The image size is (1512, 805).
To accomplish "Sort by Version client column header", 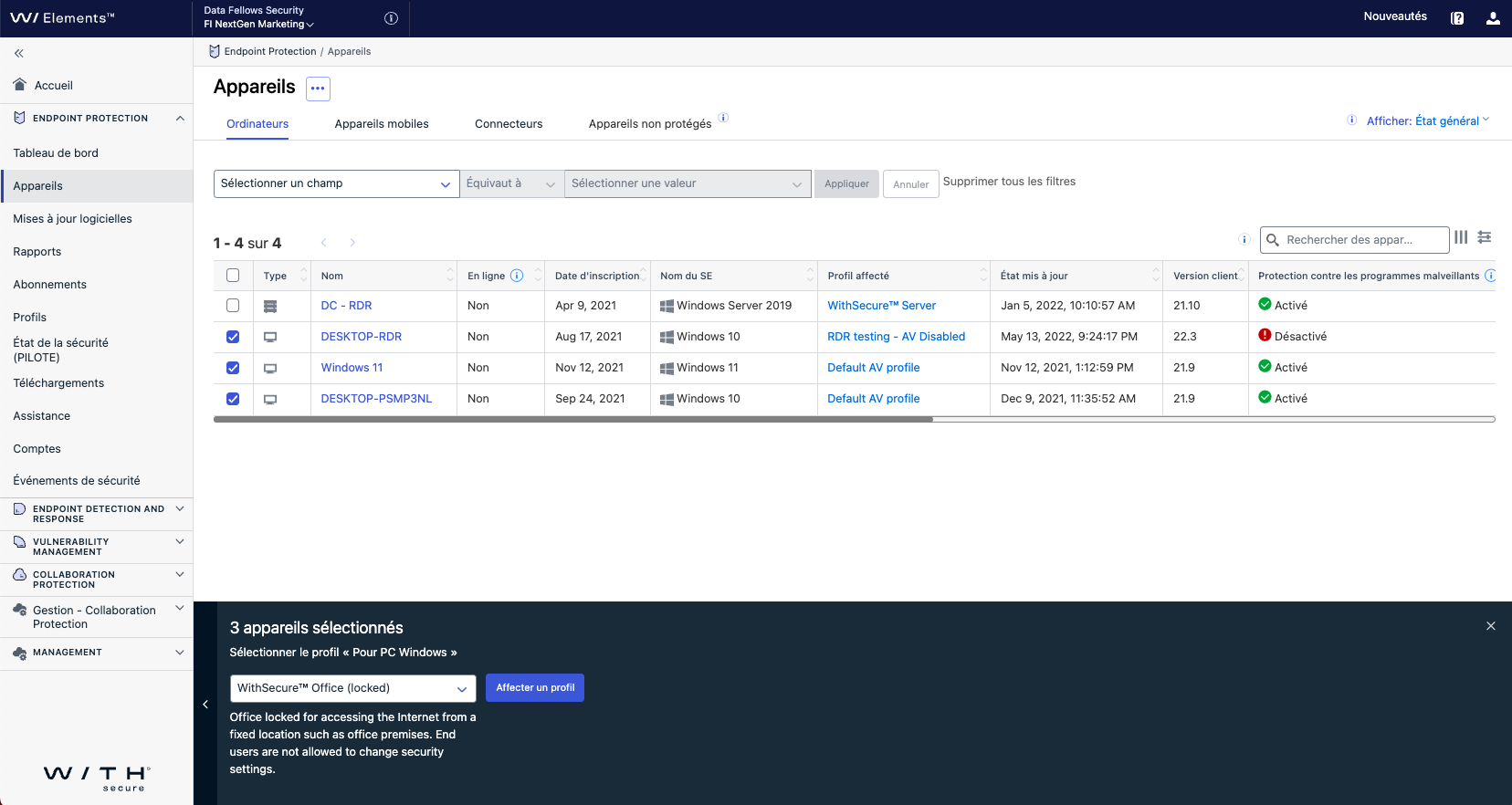I will coord(1205,276).
